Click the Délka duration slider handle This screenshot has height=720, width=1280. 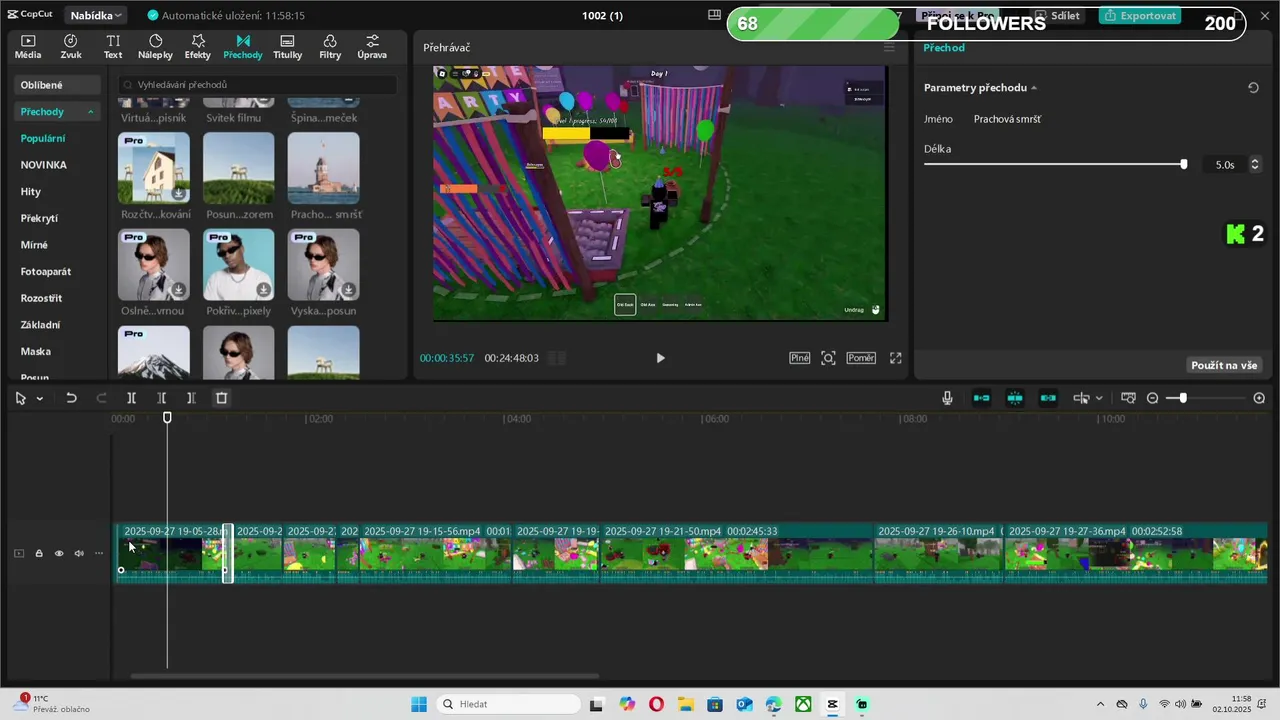(1184, 164)
